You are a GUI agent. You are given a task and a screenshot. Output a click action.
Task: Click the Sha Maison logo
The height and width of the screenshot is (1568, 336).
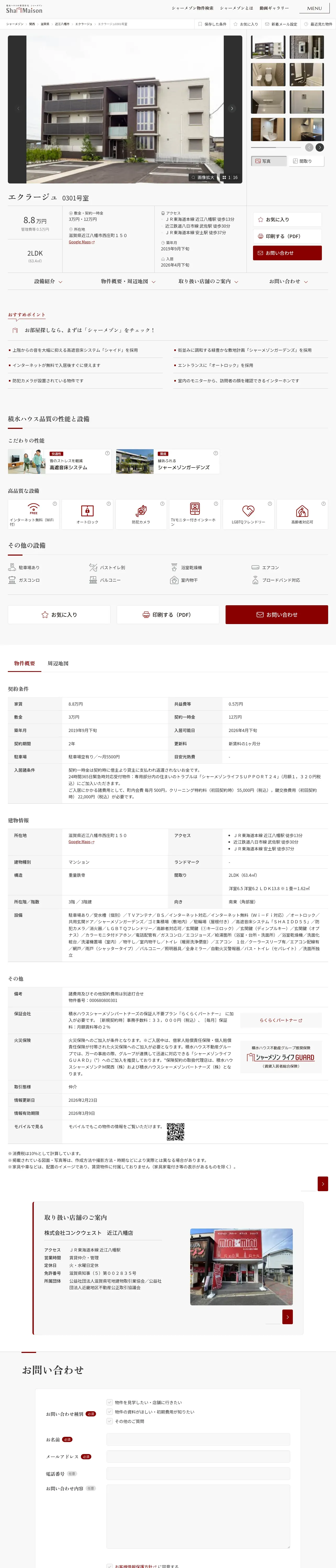coord(24,9)
